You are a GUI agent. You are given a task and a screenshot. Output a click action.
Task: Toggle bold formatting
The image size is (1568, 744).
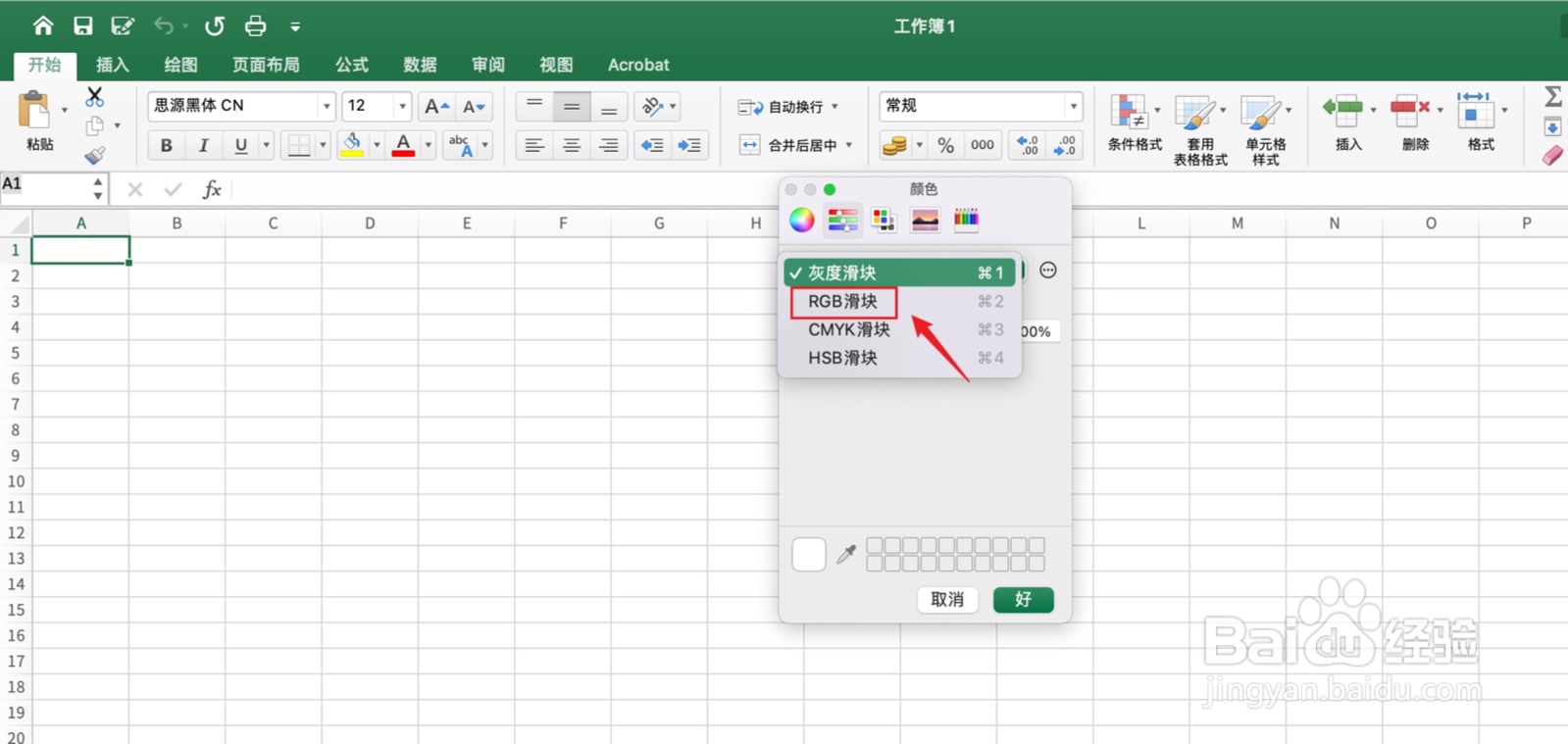(166, 145)
